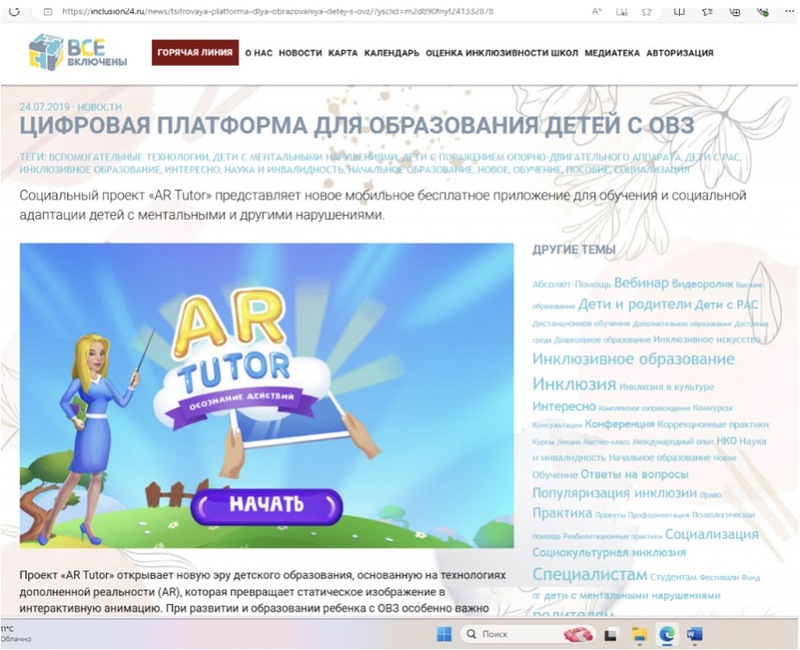Screen dimensions: 800x650
Task: Open the 'Медиатека' menu item
Action: click(x=612, y=53)
